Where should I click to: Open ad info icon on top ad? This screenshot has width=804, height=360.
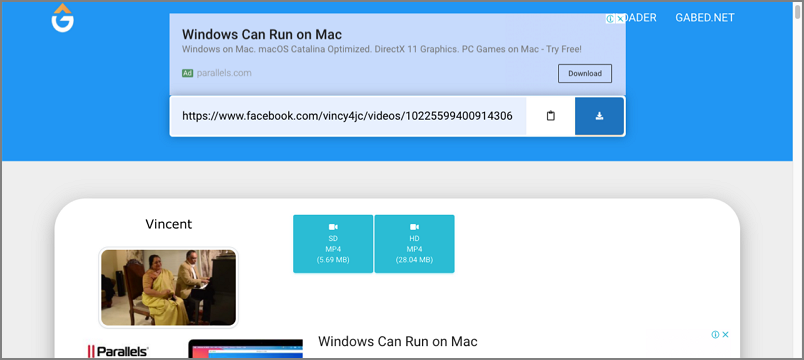point(610,19)
